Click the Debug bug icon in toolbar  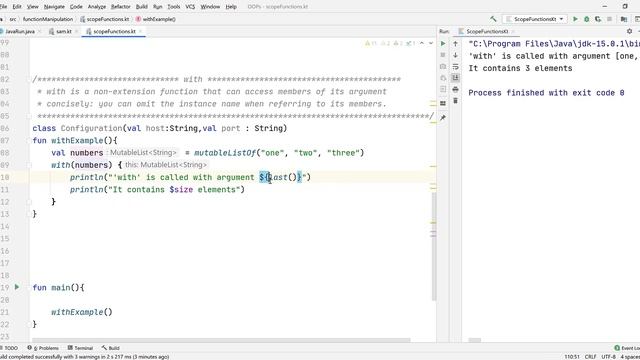587,19
